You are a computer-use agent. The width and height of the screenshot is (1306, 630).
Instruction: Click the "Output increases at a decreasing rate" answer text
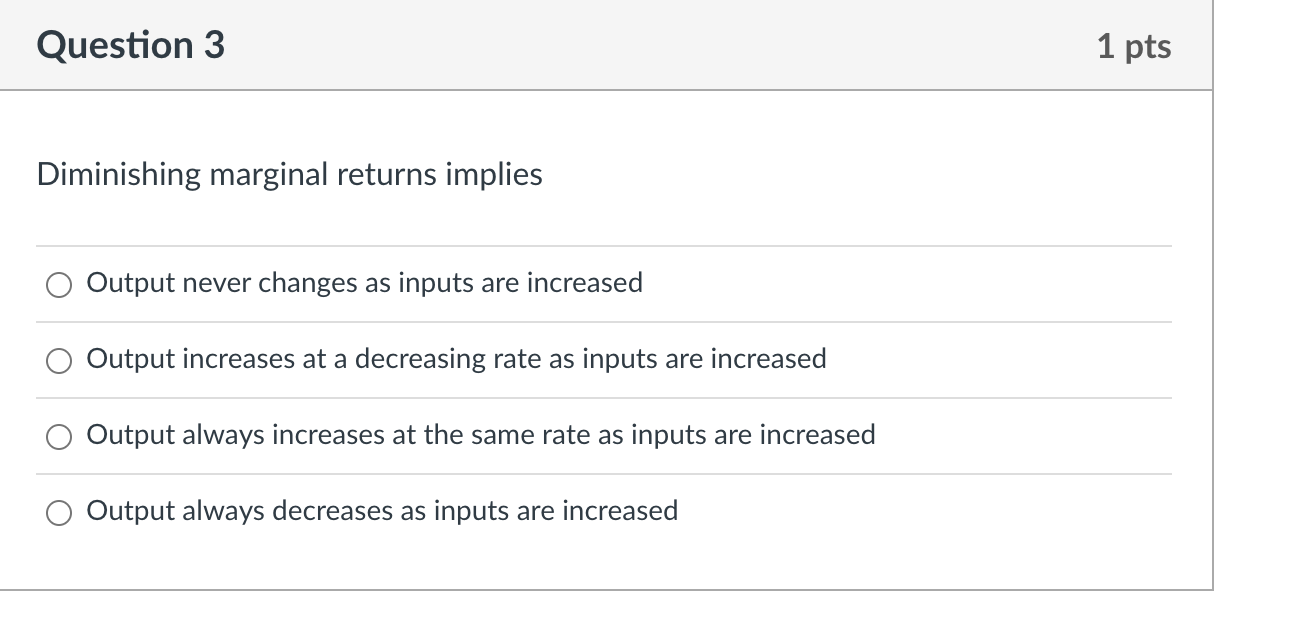tap(456, 359)
